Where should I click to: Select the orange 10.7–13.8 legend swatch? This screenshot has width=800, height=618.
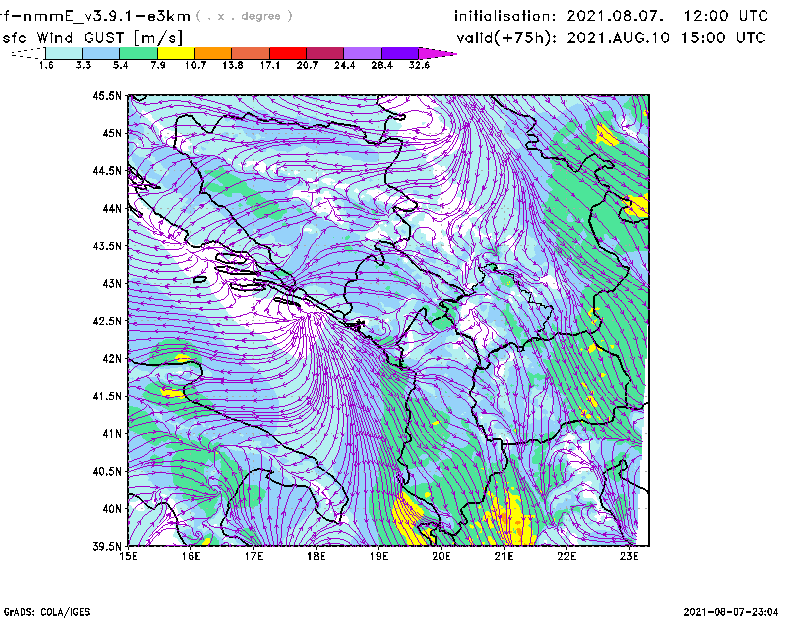click(213, 53)
